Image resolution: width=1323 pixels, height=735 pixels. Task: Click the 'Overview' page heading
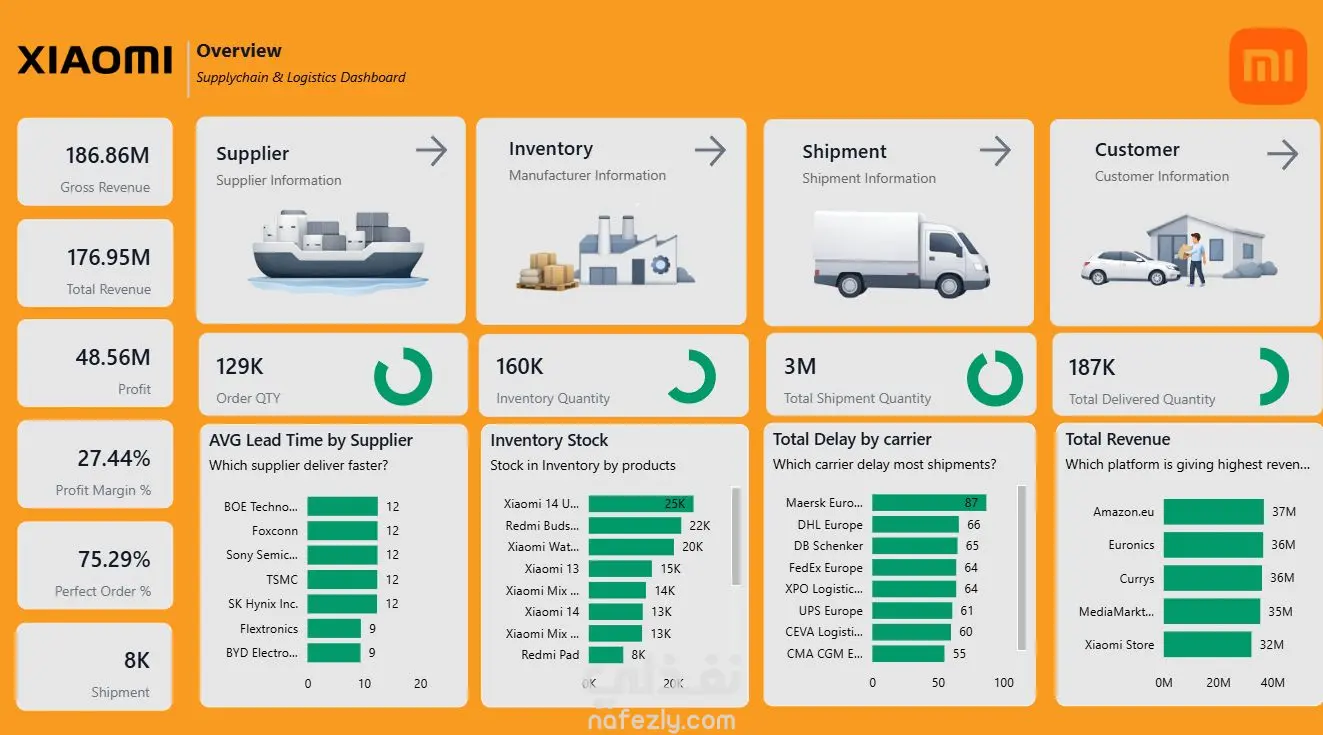239,51
